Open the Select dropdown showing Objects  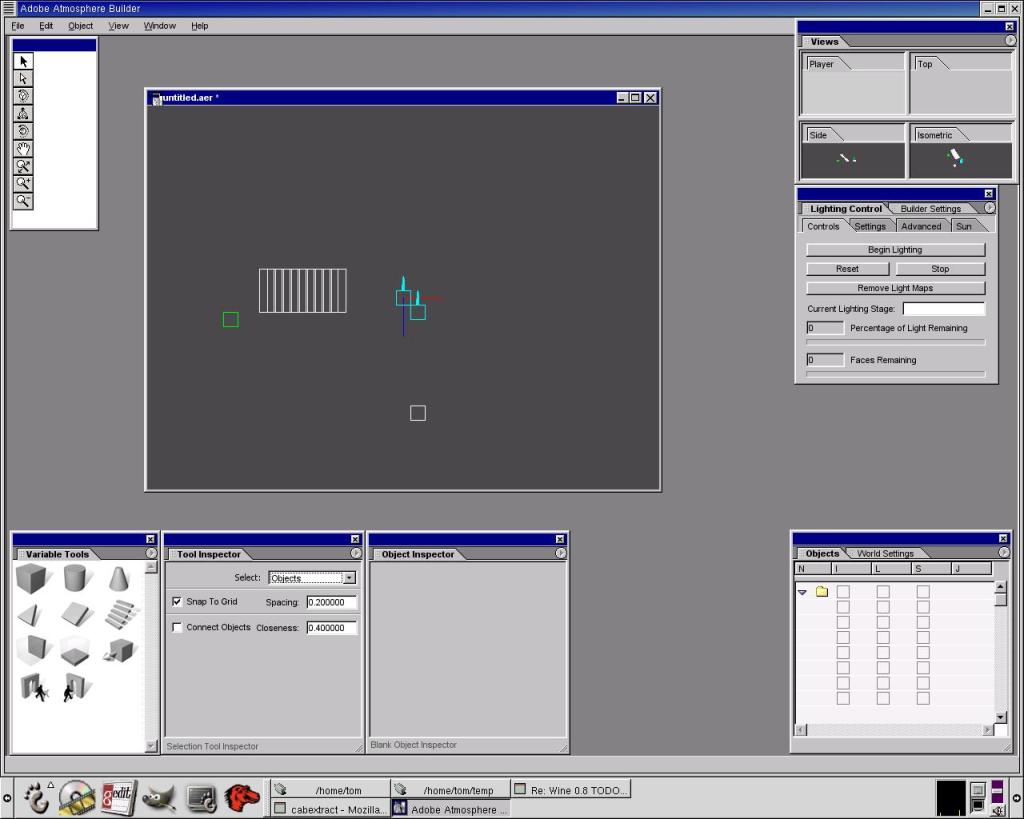[x=312, y=578]
